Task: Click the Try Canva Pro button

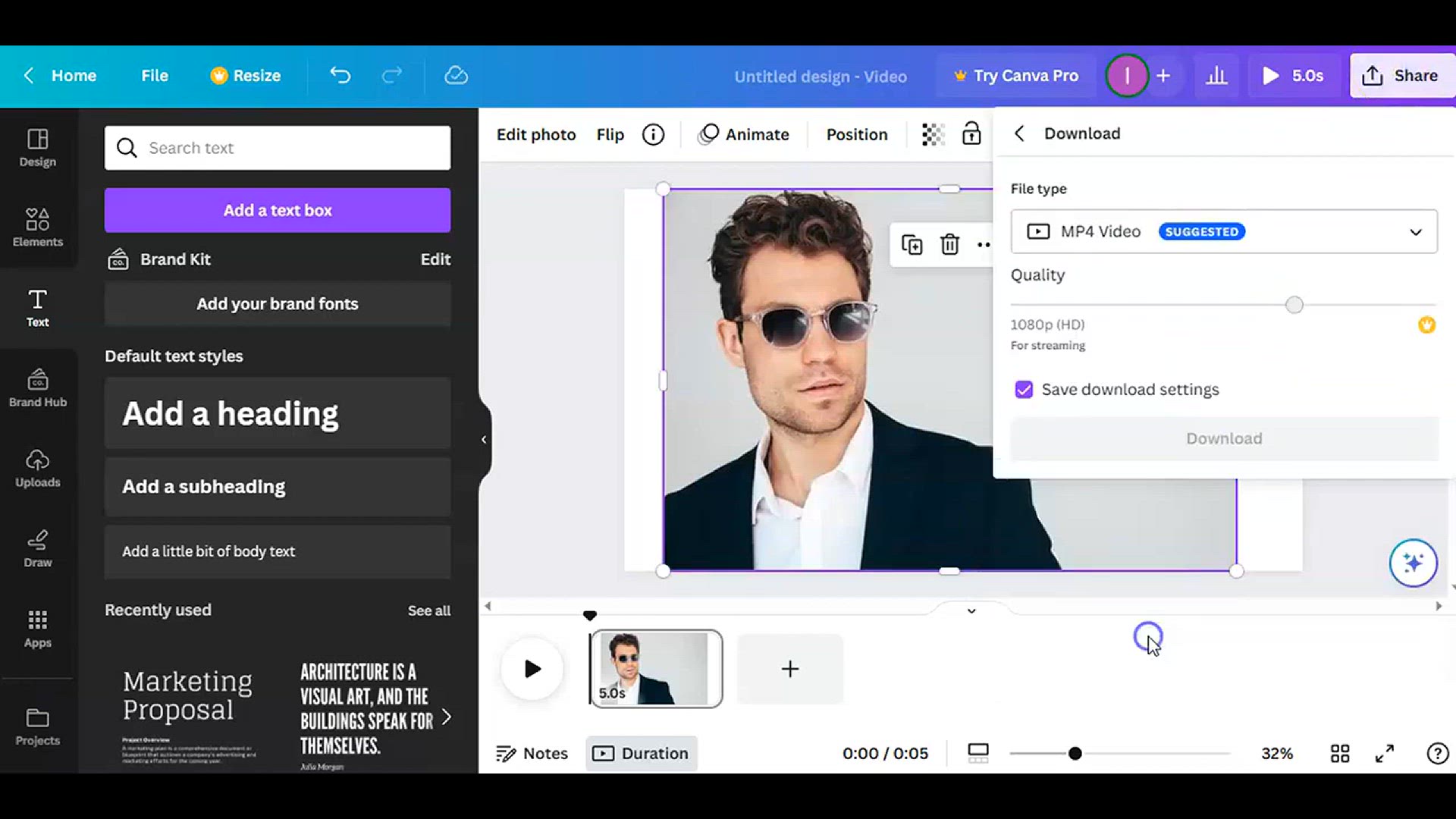Action: pyautogui.click(x=1016, y=75)
